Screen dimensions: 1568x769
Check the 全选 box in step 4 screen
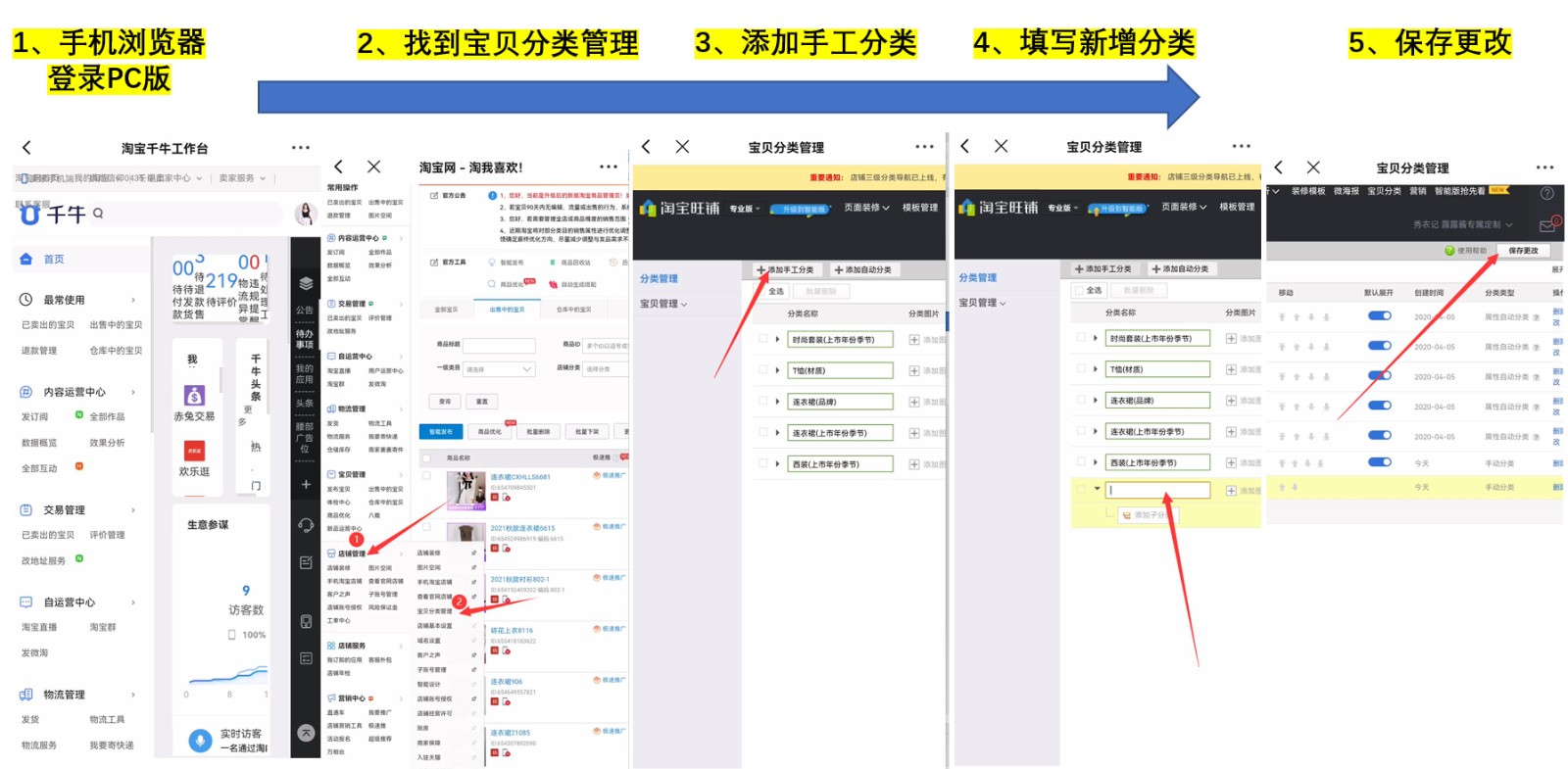(1078, 290)
